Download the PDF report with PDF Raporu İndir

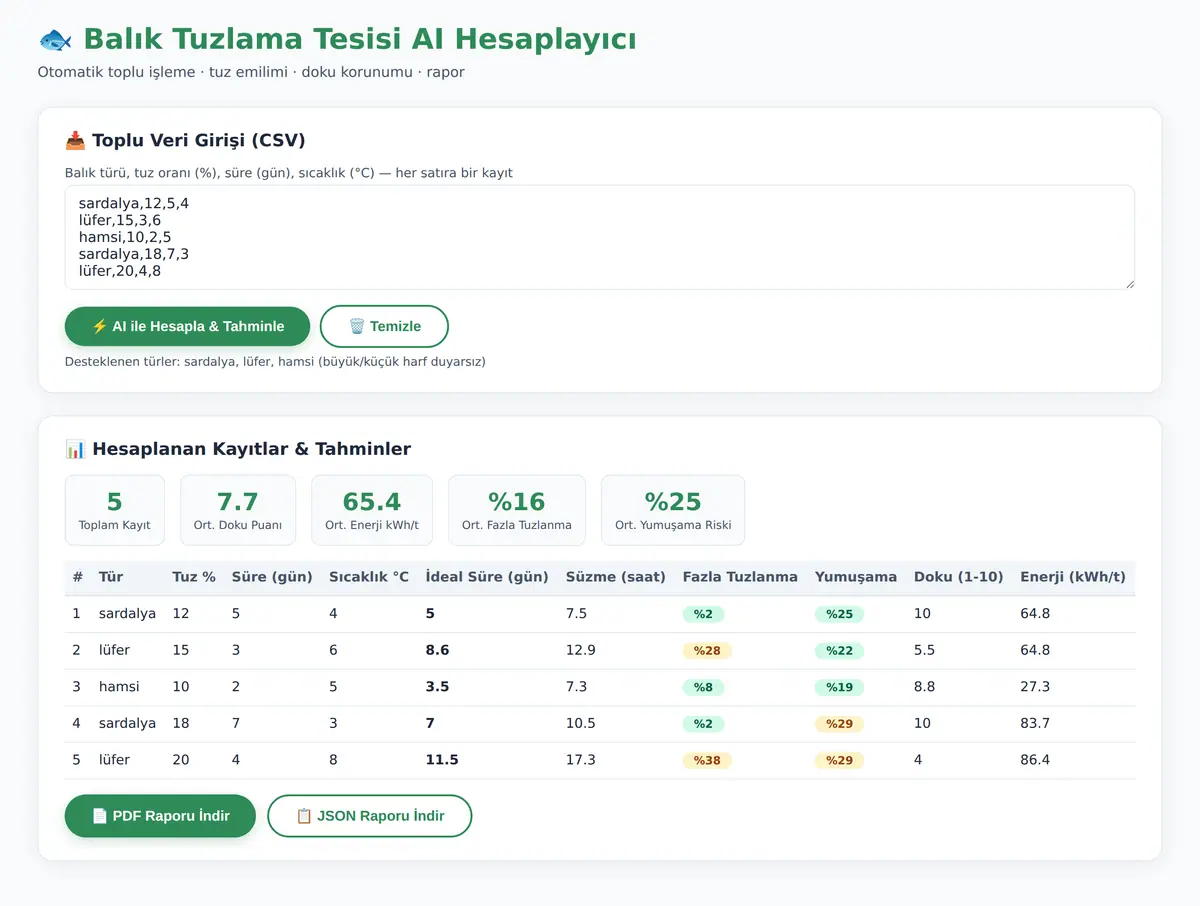click(160, 816)
